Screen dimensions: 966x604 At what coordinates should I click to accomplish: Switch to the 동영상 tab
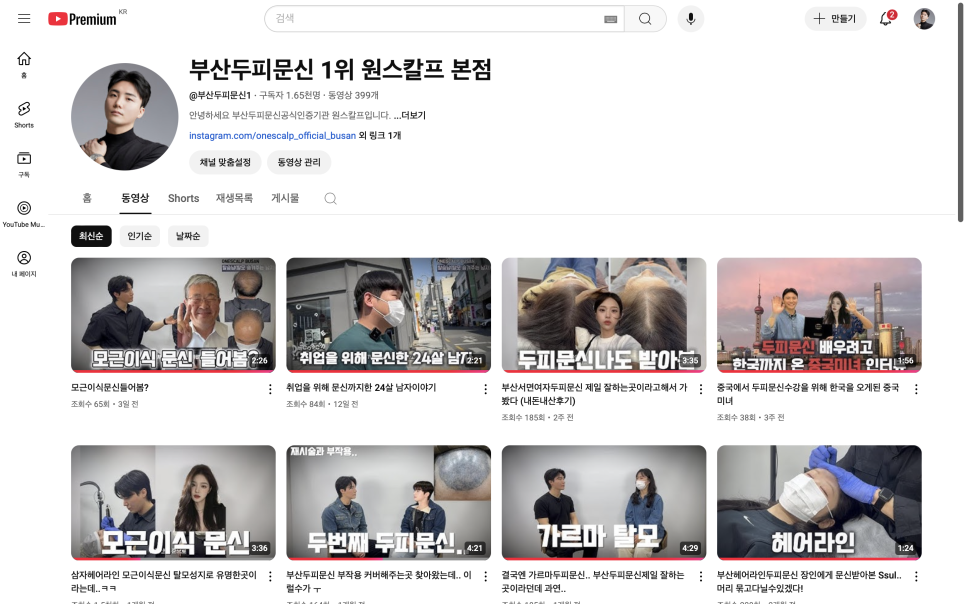[x=135, y=198]
